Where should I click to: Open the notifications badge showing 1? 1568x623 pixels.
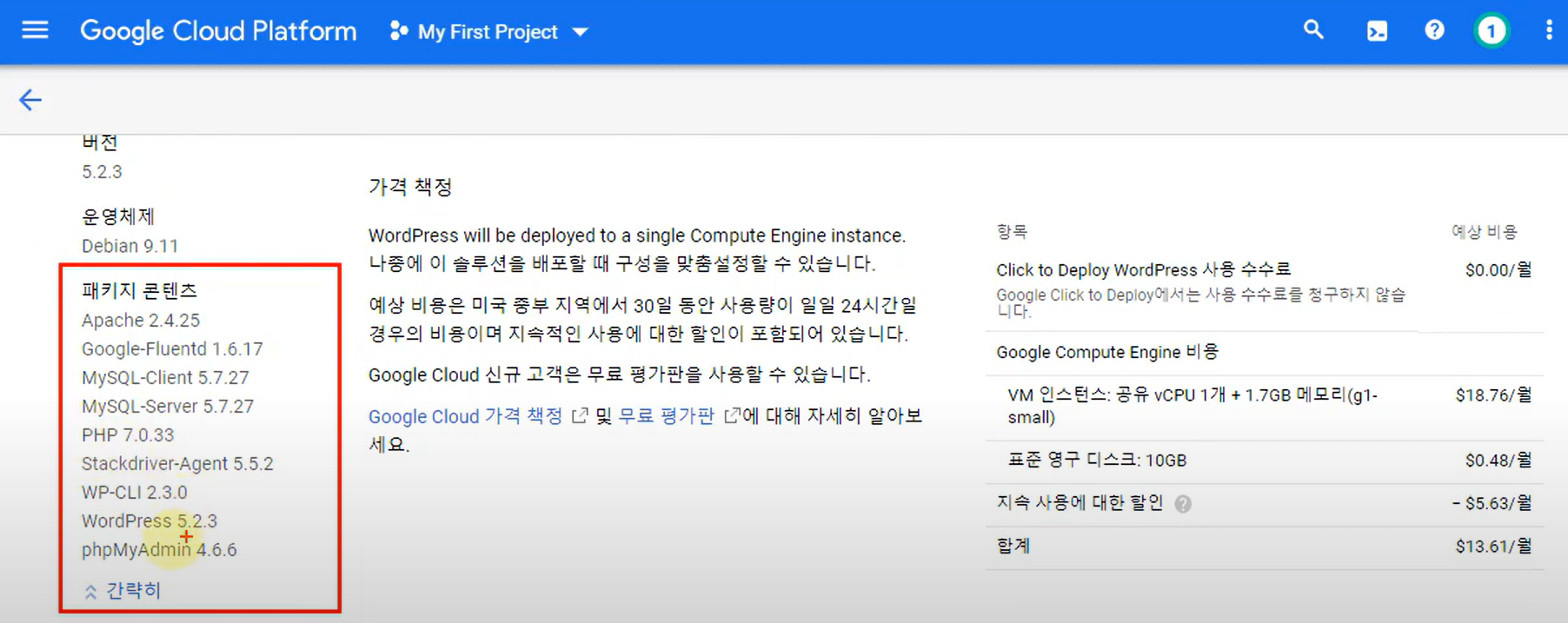point(1492,31)
